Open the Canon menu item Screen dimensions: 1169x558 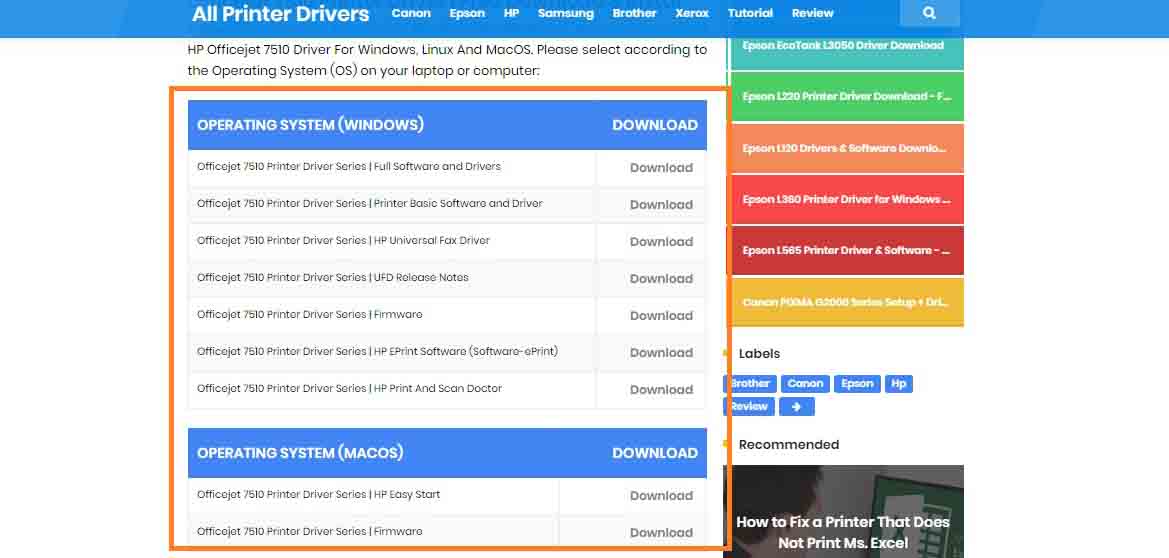tap(411, 13)
